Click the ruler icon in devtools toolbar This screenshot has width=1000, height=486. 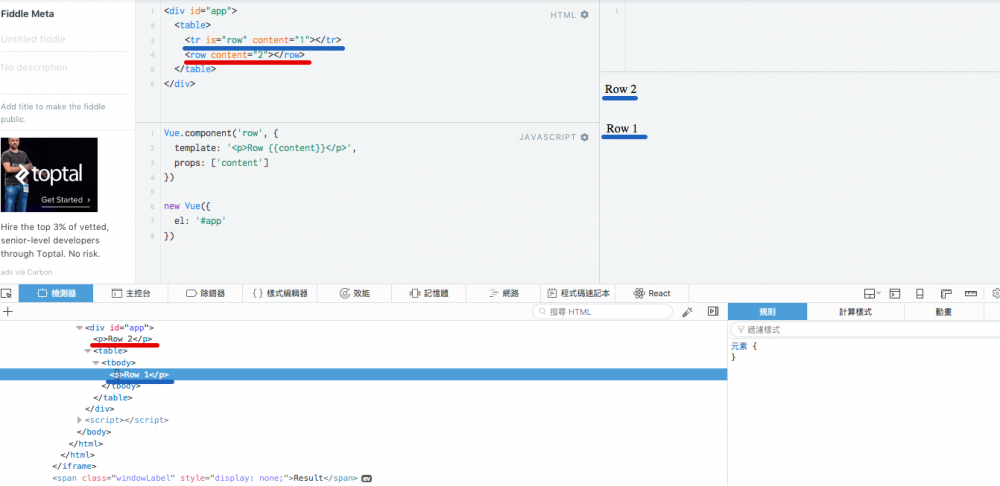pos(971,293)
